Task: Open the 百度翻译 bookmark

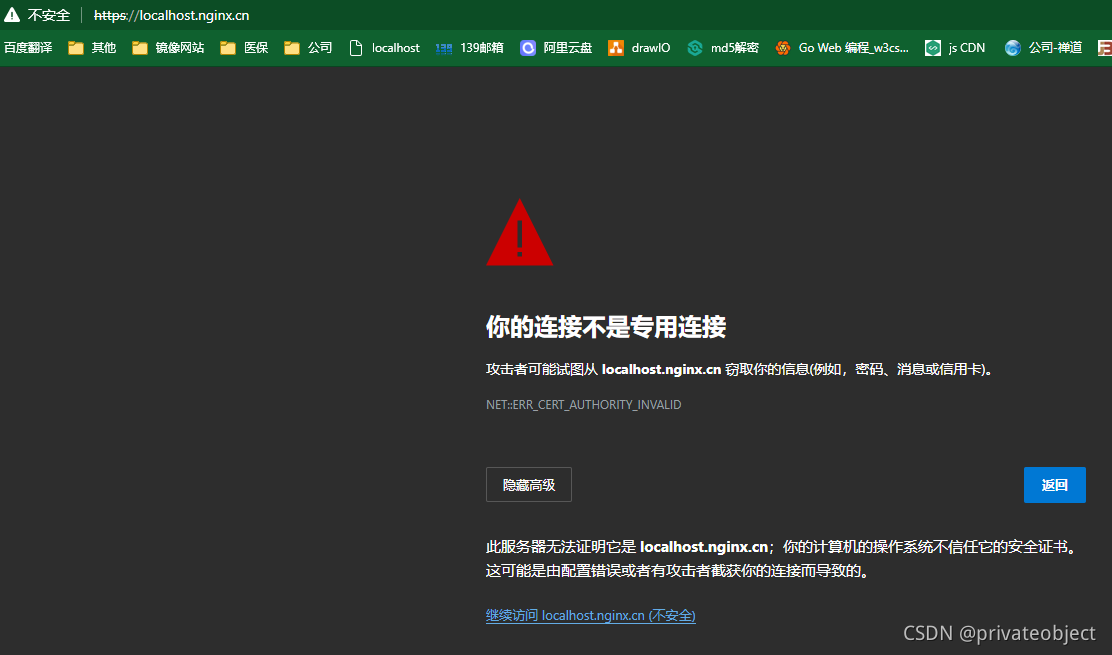Action: pos(28,47)
